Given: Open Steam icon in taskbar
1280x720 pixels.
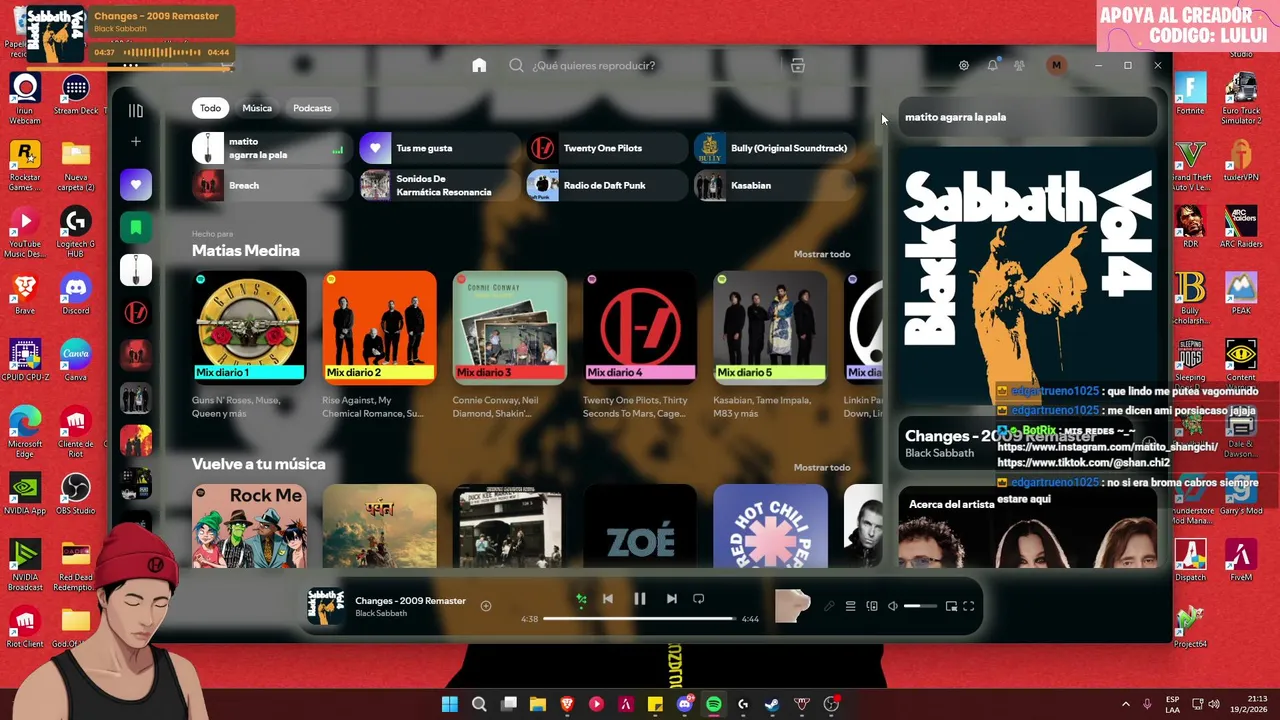Looking at the screenshot, I should coord(772,704).
